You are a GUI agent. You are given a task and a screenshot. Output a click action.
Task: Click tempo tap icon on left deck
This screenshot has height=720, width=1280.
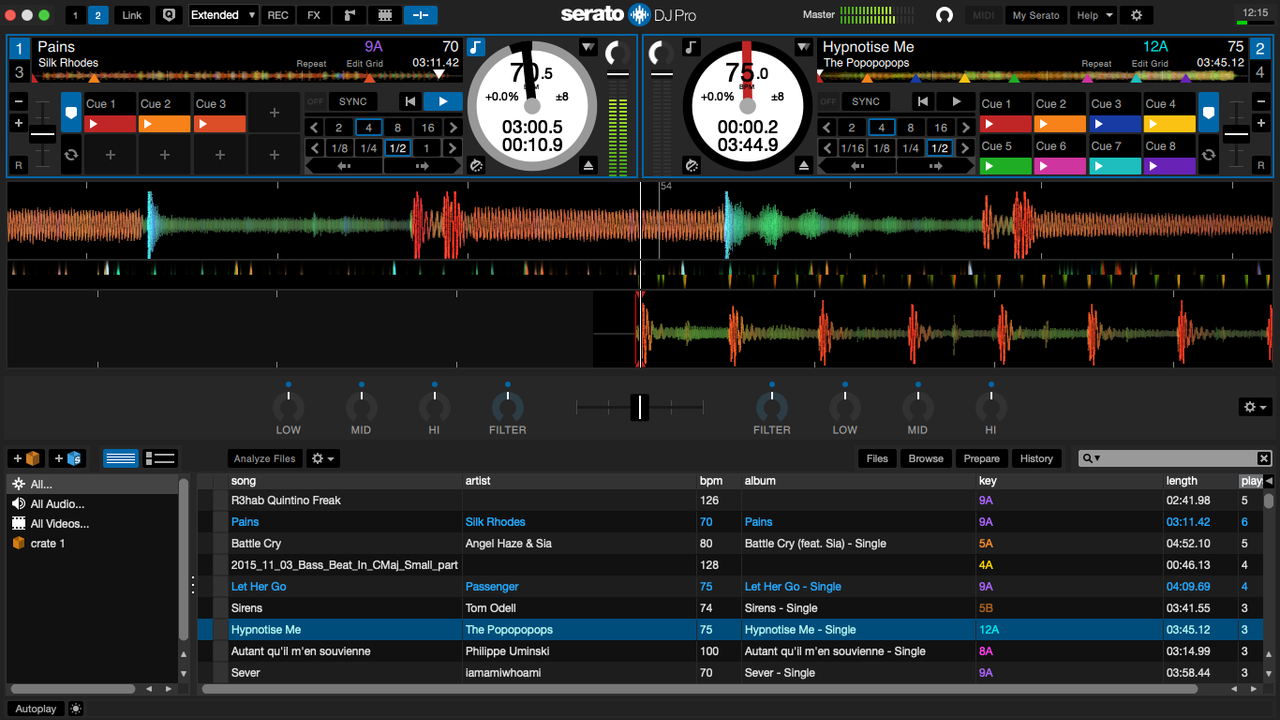pos(476,165)
